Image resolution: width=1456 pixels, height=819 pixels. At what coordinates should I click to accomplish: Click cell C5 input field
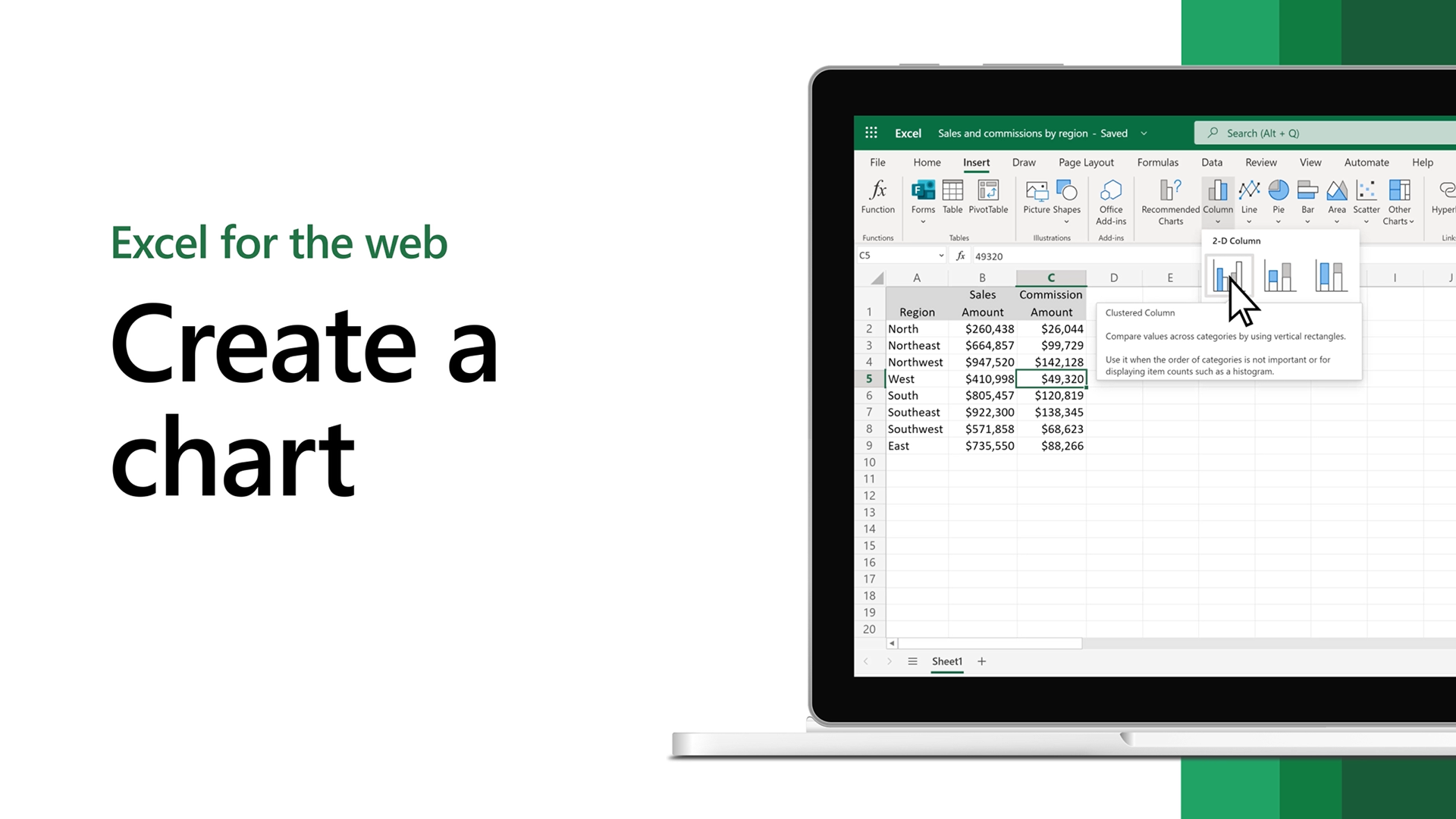pos(1052,378)
